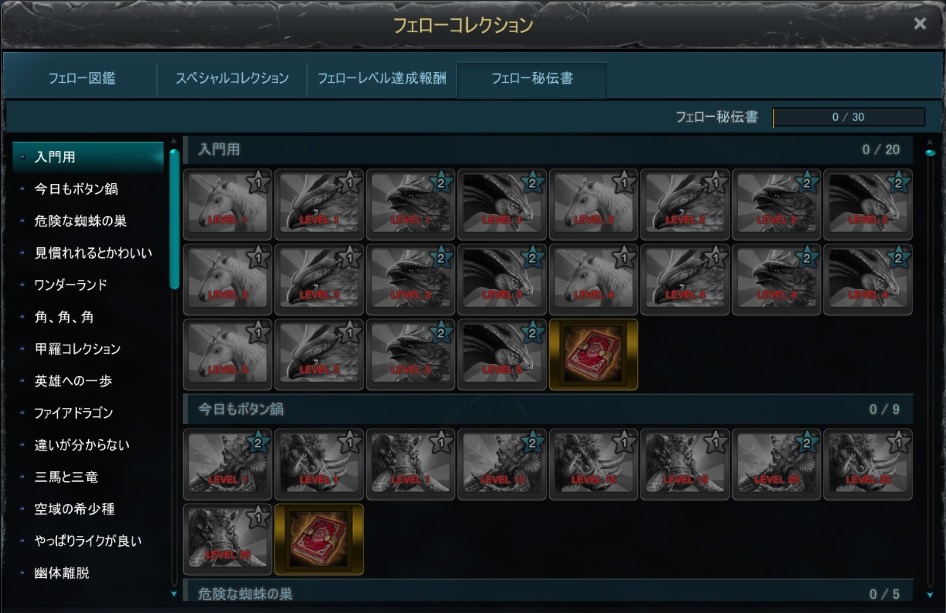The height and width of the screenshot is (613, 946).
Task: Switch to スペシャルコレクション tab
Action: tap(232, 78)
